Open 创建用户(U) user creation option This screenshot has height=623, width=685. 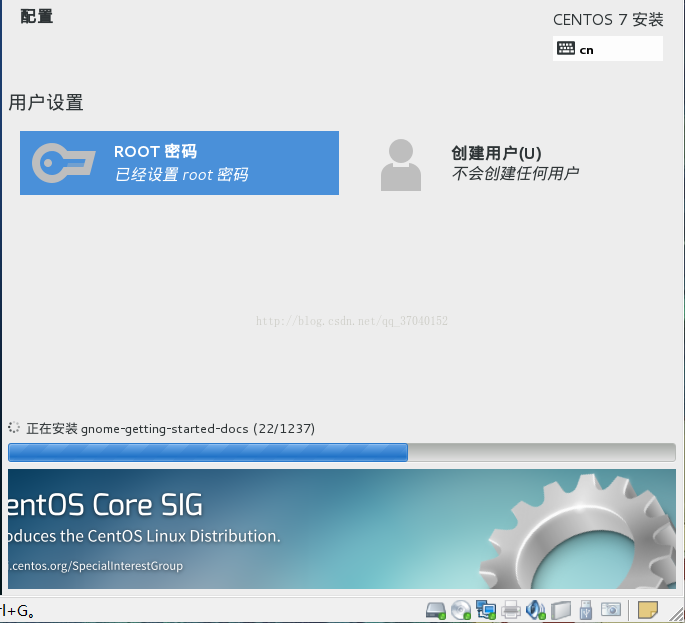[496, 153]
